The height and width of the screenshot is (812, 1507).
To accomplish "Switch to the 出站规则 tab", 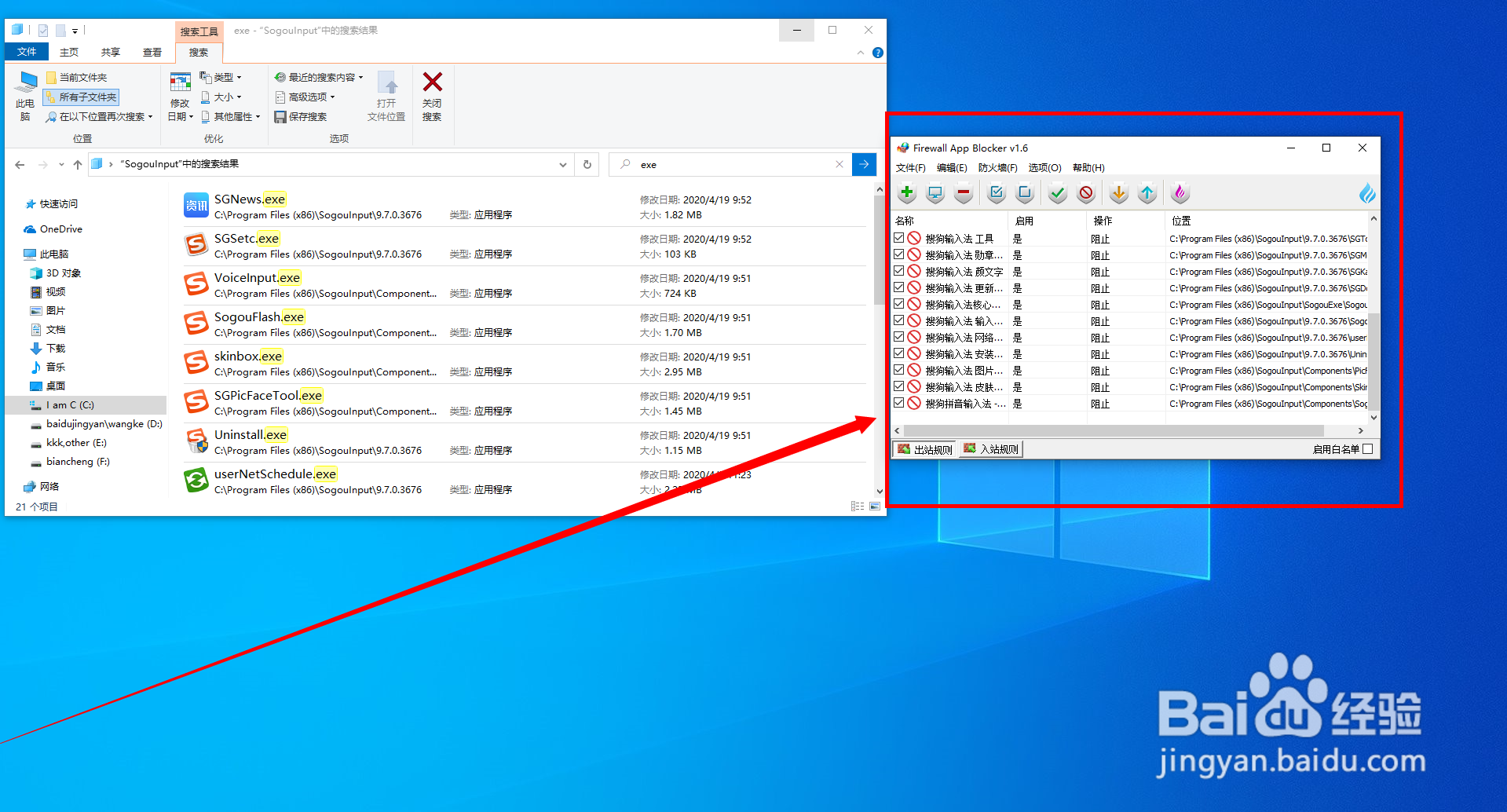I will click(x=925, y=449).
